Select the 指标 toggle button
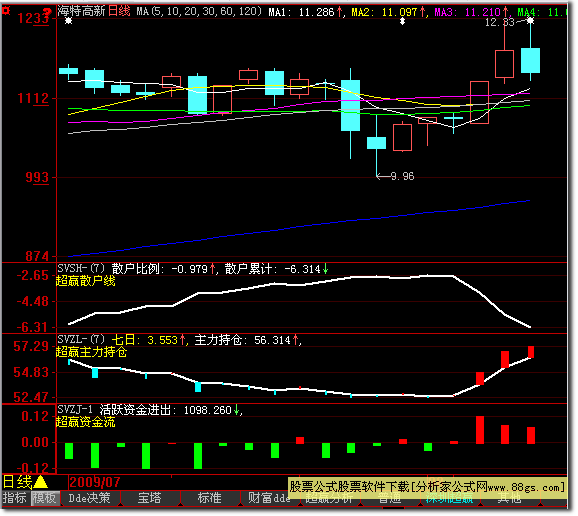This screenshot has height=516, width=578. point(15,498)
